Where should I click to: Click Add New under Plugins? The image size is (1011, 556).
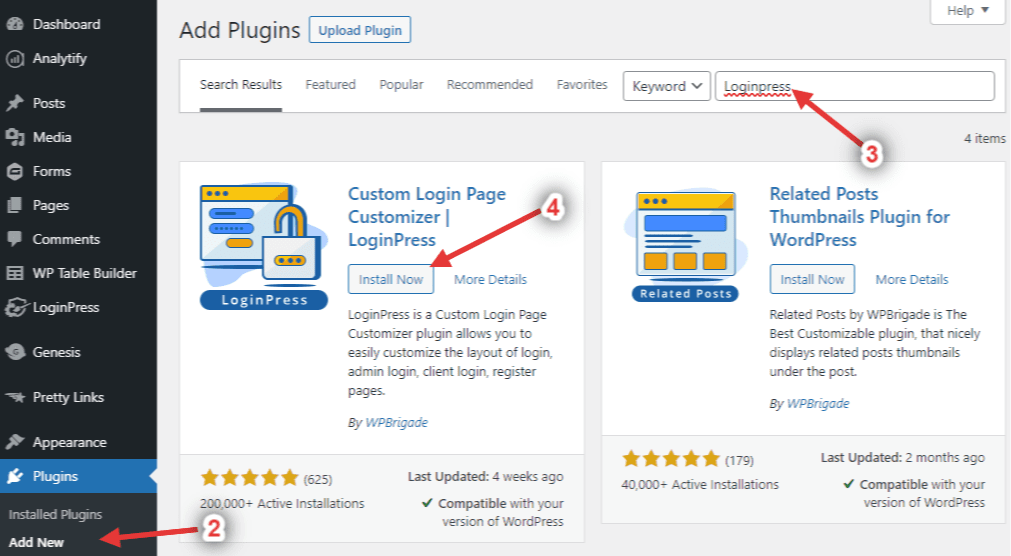tap(36, 542)
